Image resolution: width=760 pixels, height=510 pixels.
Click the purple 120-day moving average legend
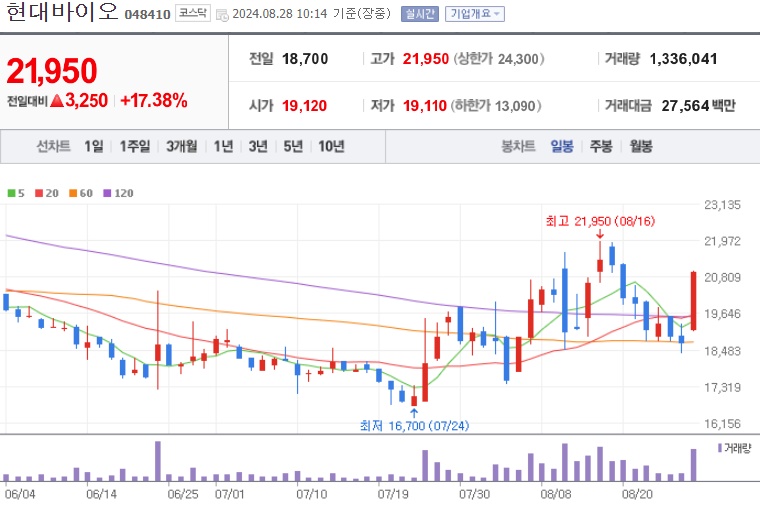118,193
